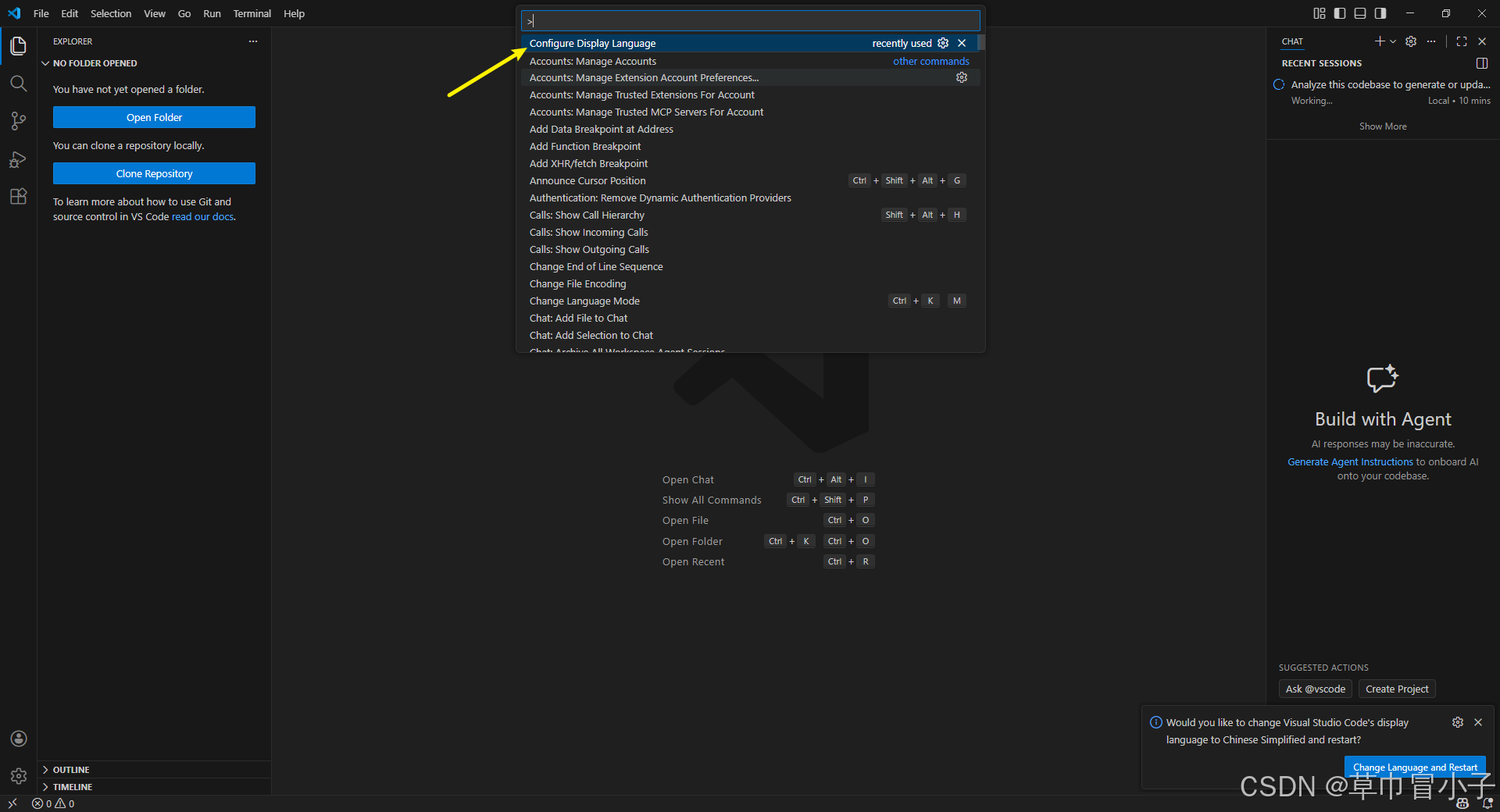Open the Explorer view in activity bar
The image size is (1500, 812).
[19, 46]
